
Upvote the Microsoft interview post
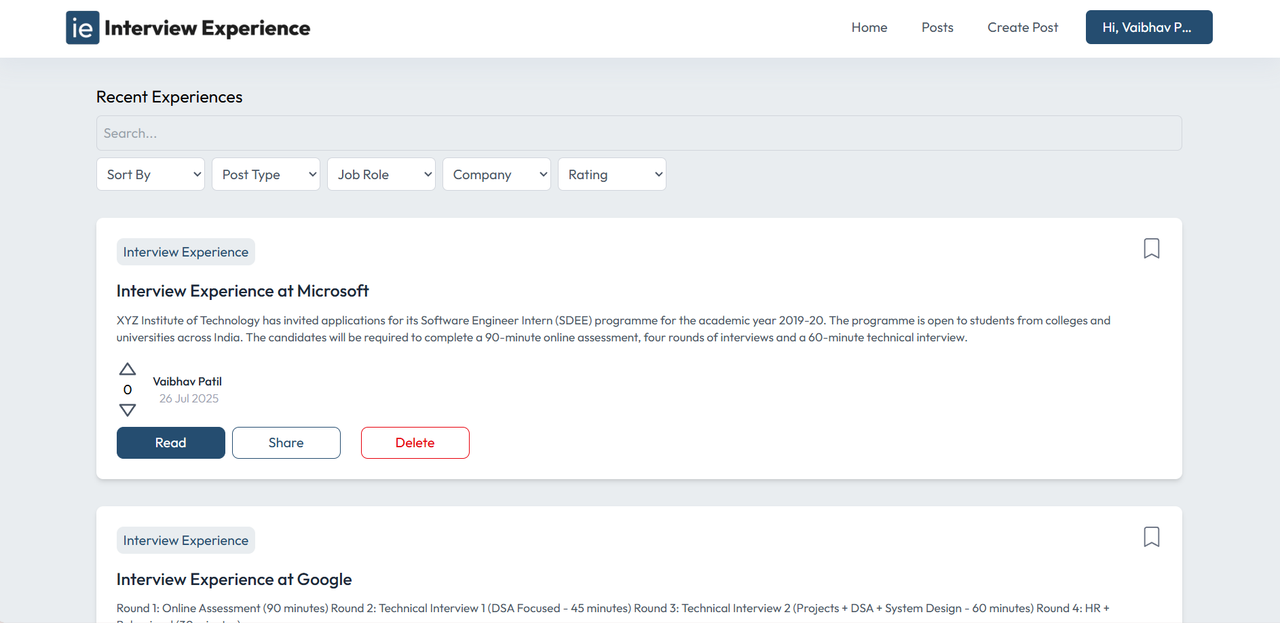(127, 369)
